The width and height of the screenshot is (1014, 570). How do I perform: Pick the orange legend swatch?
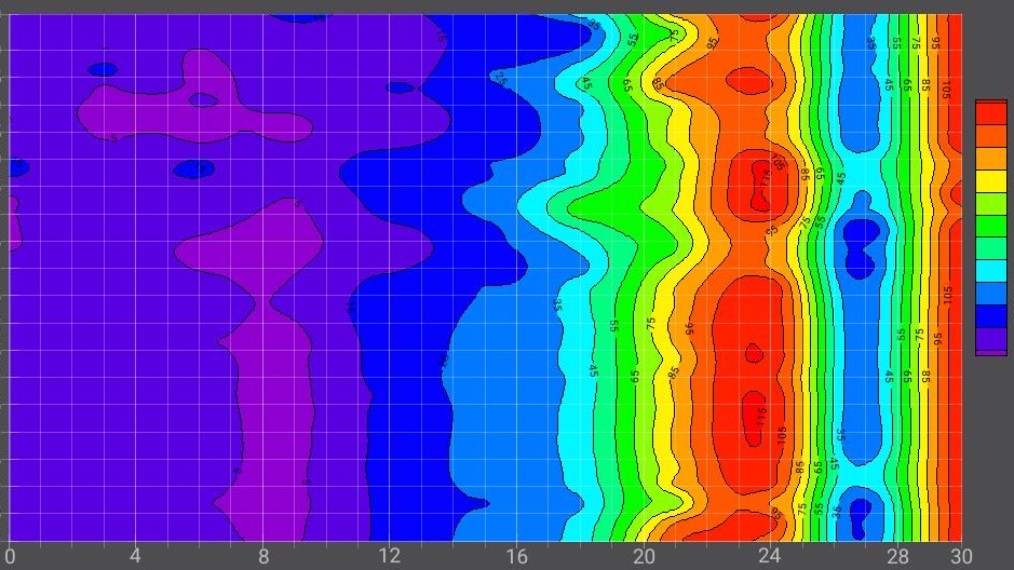click(991, 159)
